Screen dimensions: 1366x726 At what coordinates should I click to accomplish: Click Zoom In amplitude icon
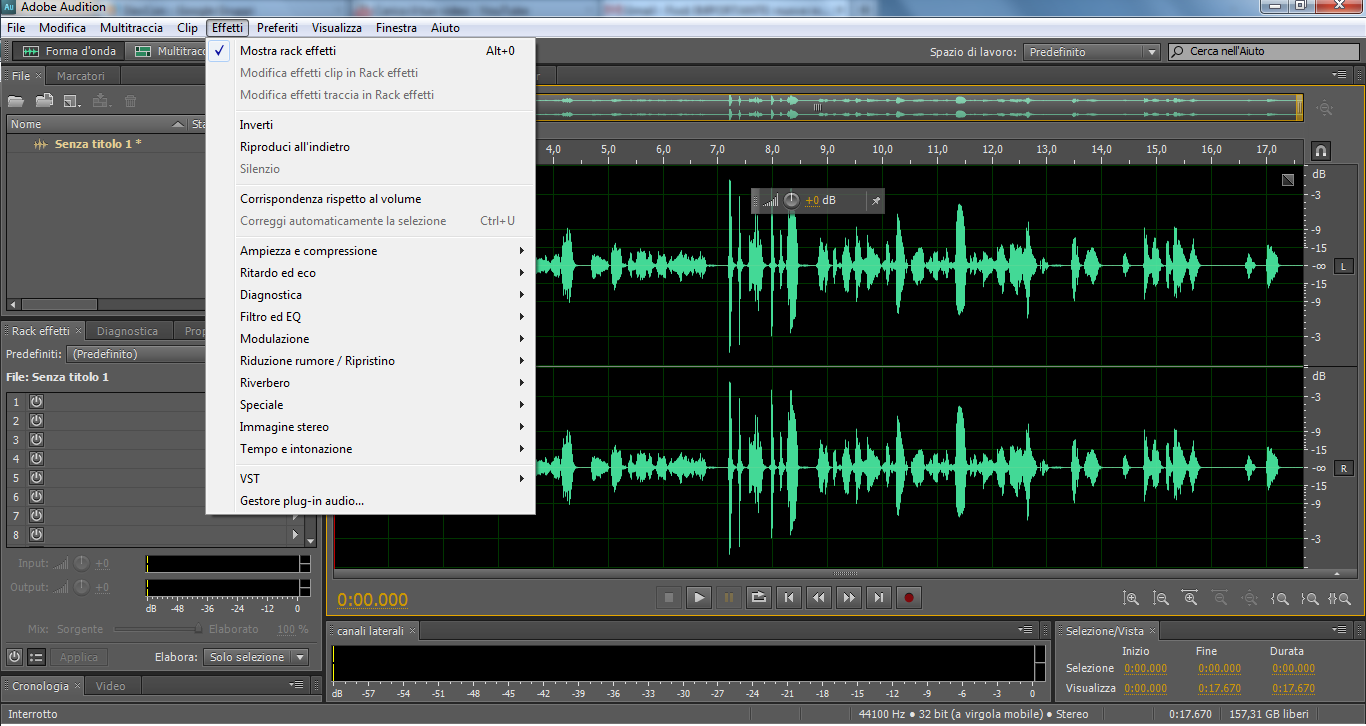(x=1131, y=598)
